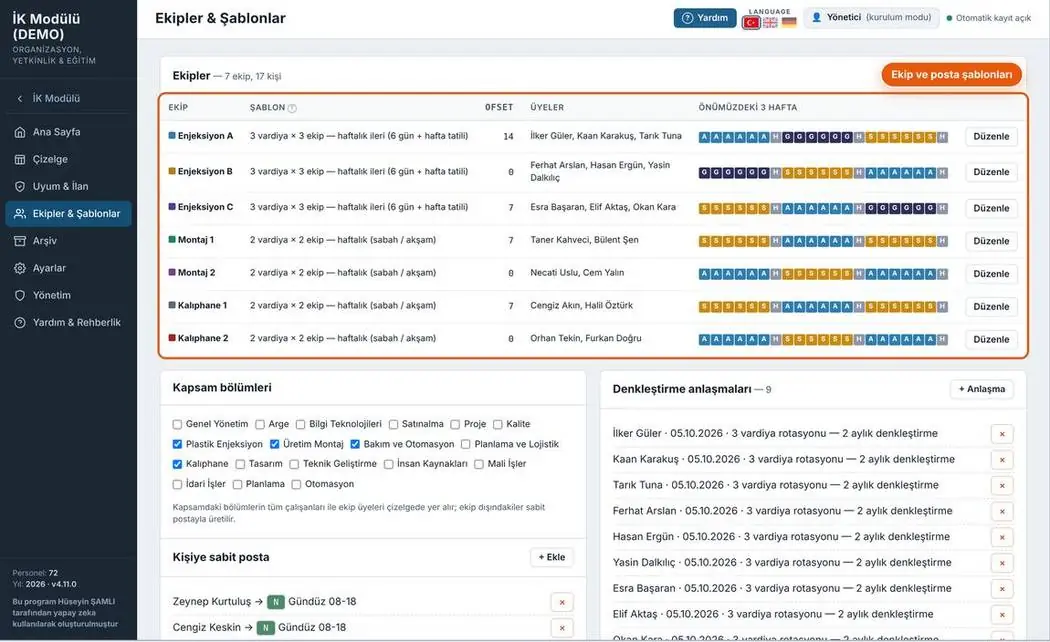Go back using the İK Modülü chevron
Viewport: 1050px width, 642px height.
19,98
